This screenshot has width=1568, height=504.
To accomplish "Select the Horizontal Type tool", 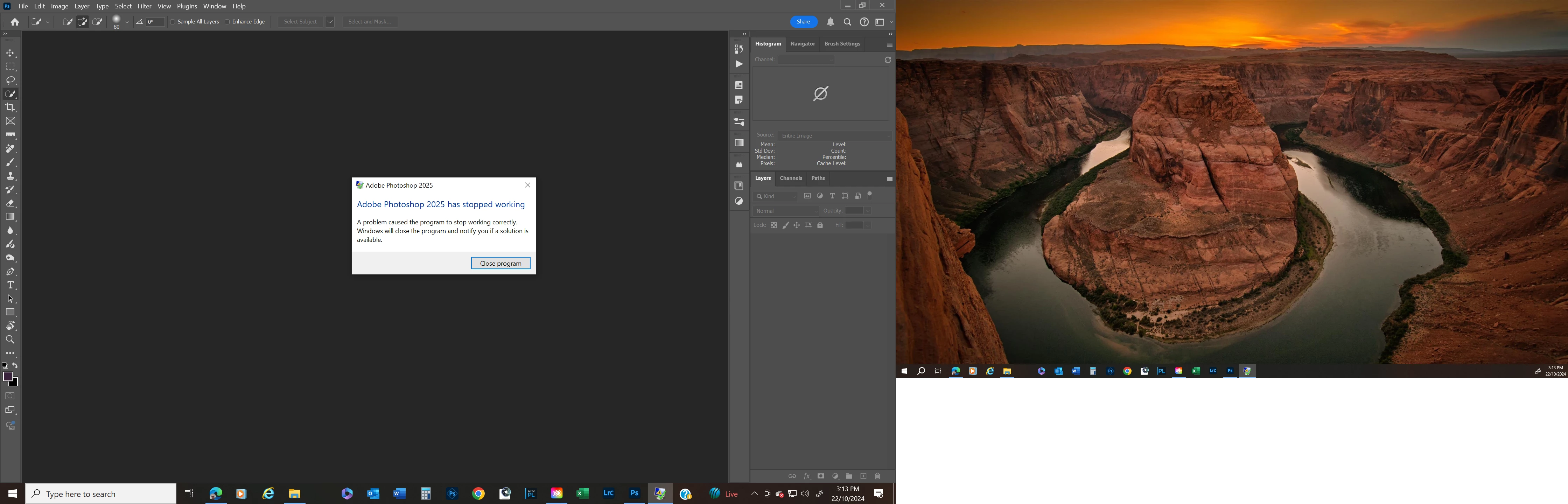I will [10, 286].
